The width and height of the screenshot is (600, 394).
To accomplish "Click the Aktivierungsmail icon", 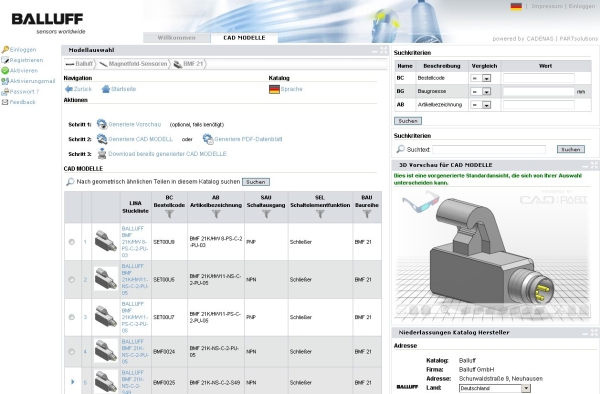I will [x=5, y=81].
